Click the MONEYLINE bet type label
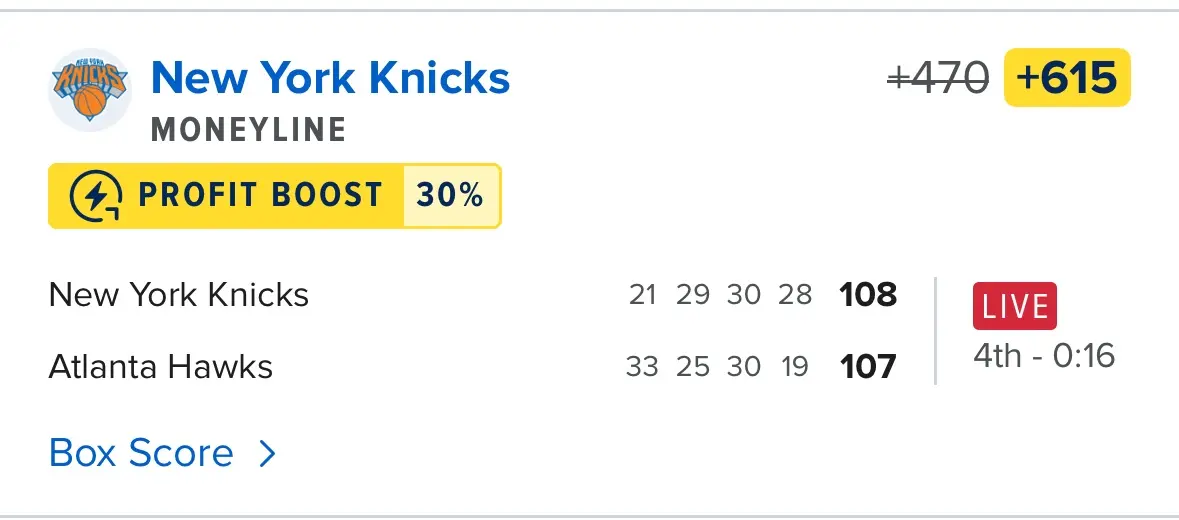 pyautogui.click(x=249, y=130)
